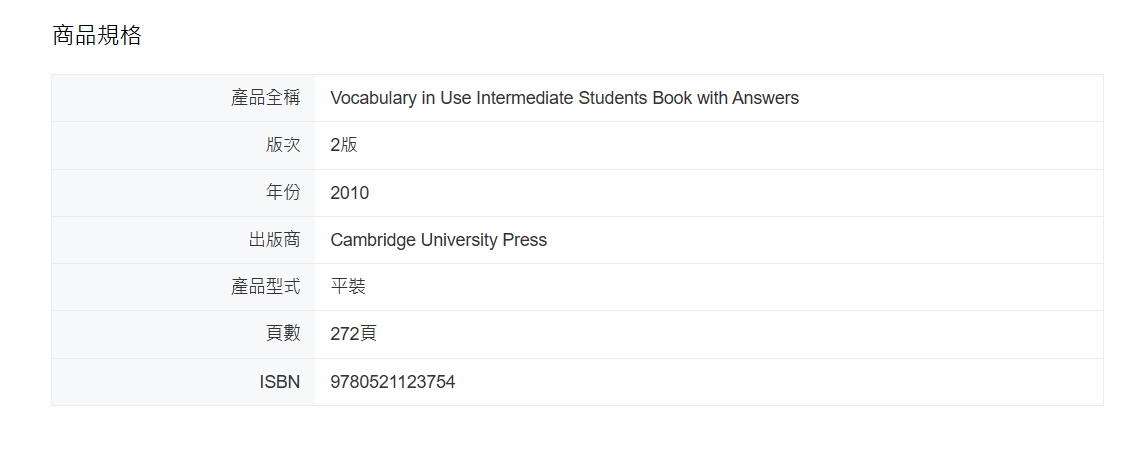Click the 商品規格 section heading
Image resolution: width=1144 pixels, height=465 pixels.
click(97, 35)
